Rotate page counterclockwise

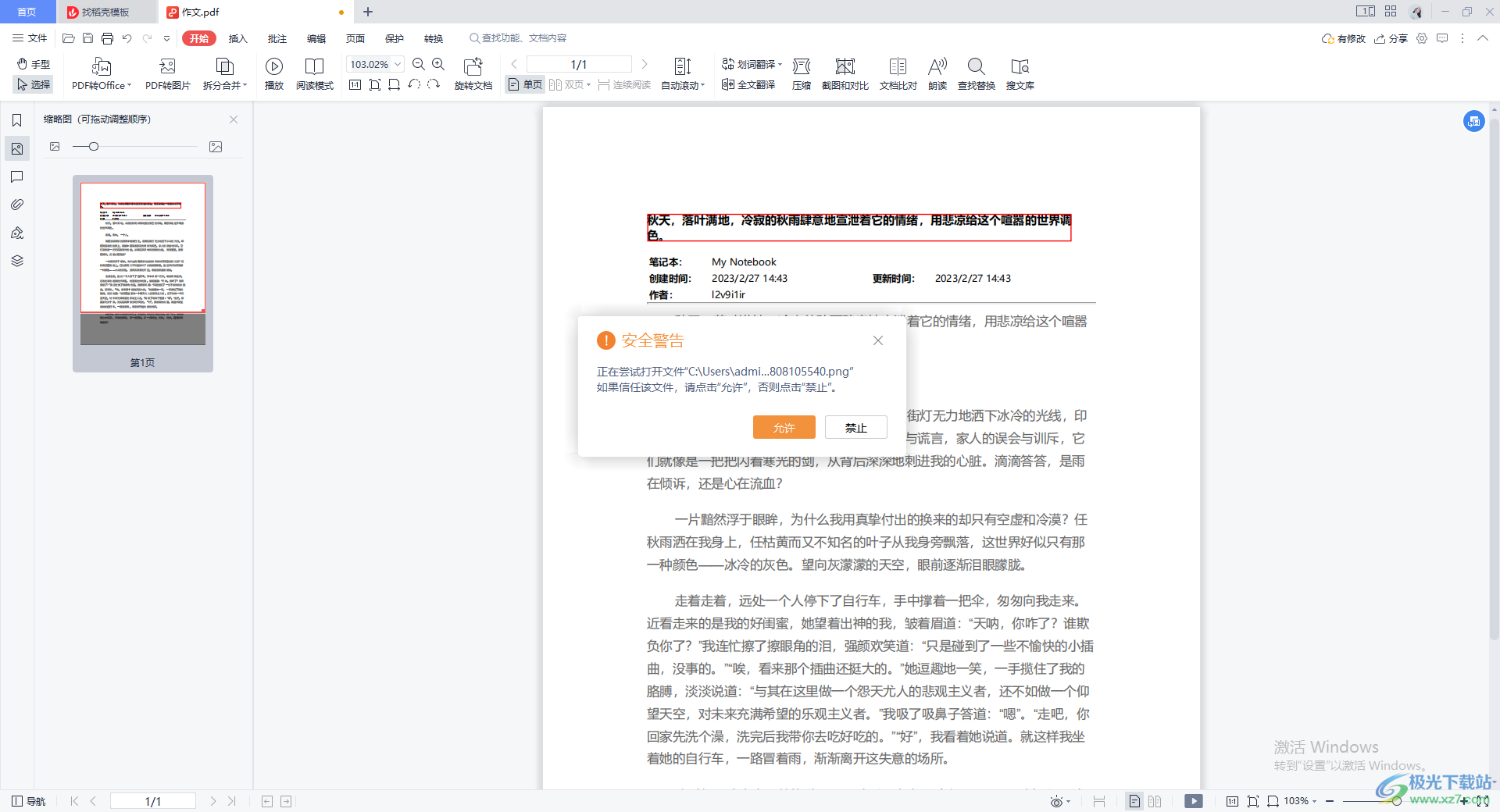click(414, 84)
